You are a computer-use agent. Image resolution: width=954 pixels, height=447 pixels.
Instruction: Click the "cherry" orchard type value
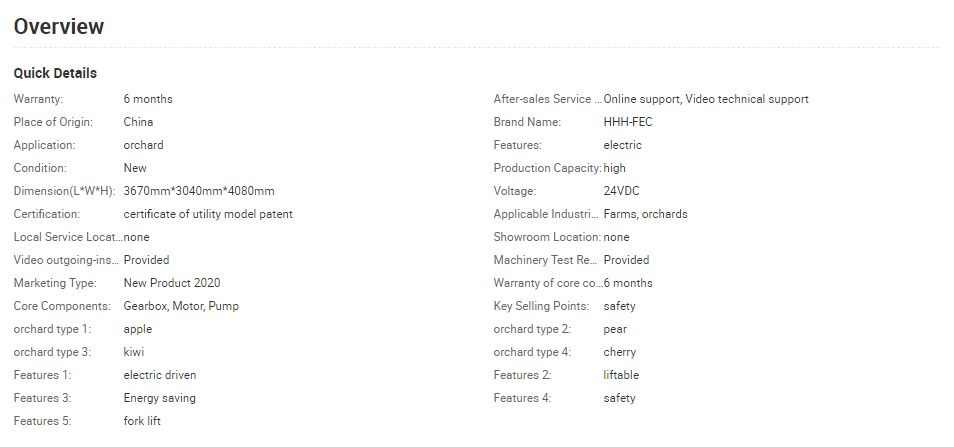620,352
